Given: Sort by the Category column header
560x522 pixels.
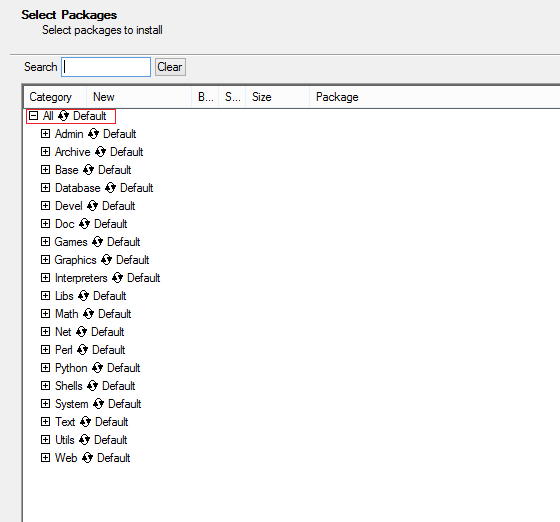Looking at the screenshot, I should (55, 97).
